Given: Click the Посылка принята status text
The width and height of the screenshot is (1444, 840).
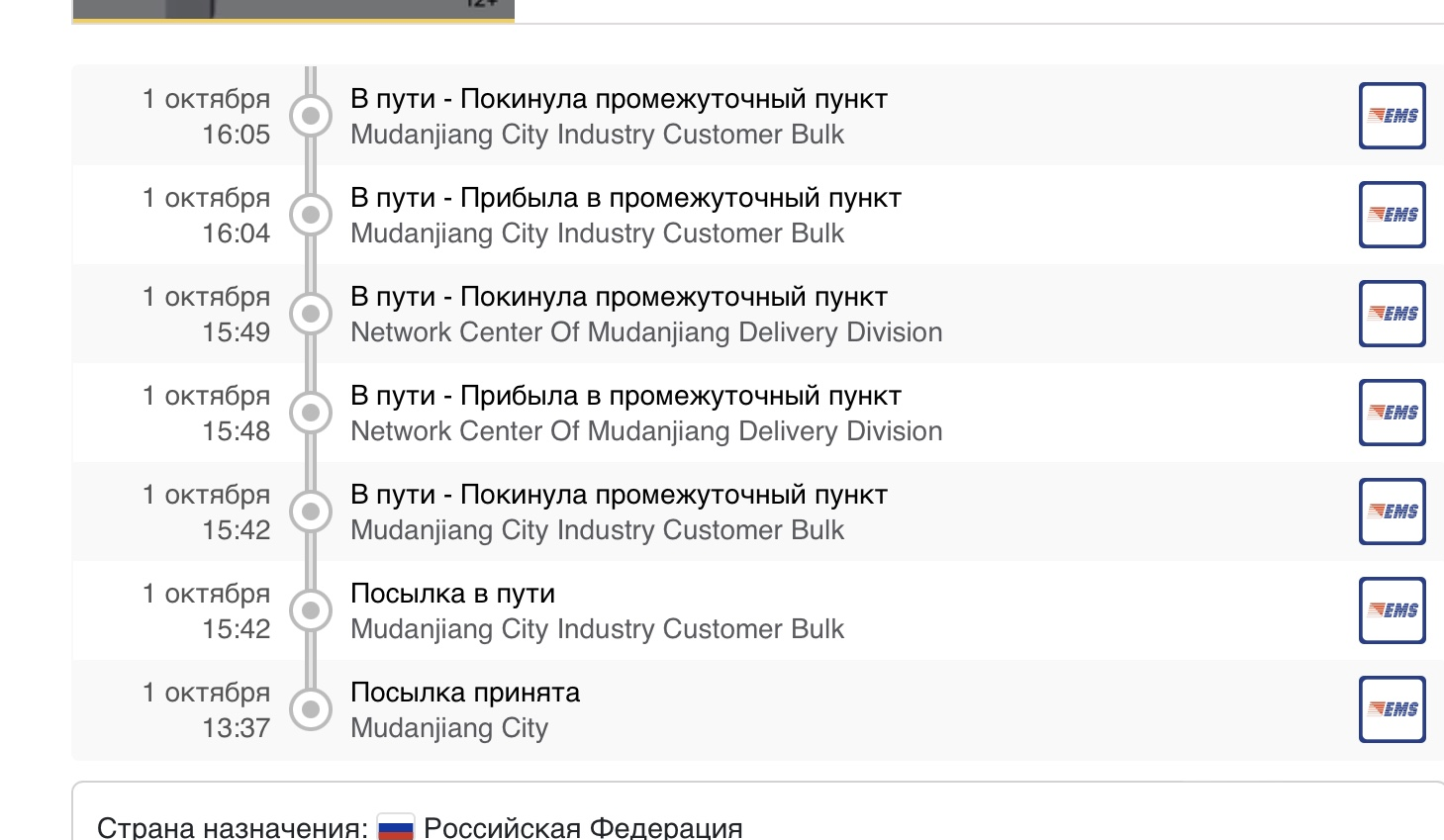Looking at the screenshot, I should click(x=465, y=693).
